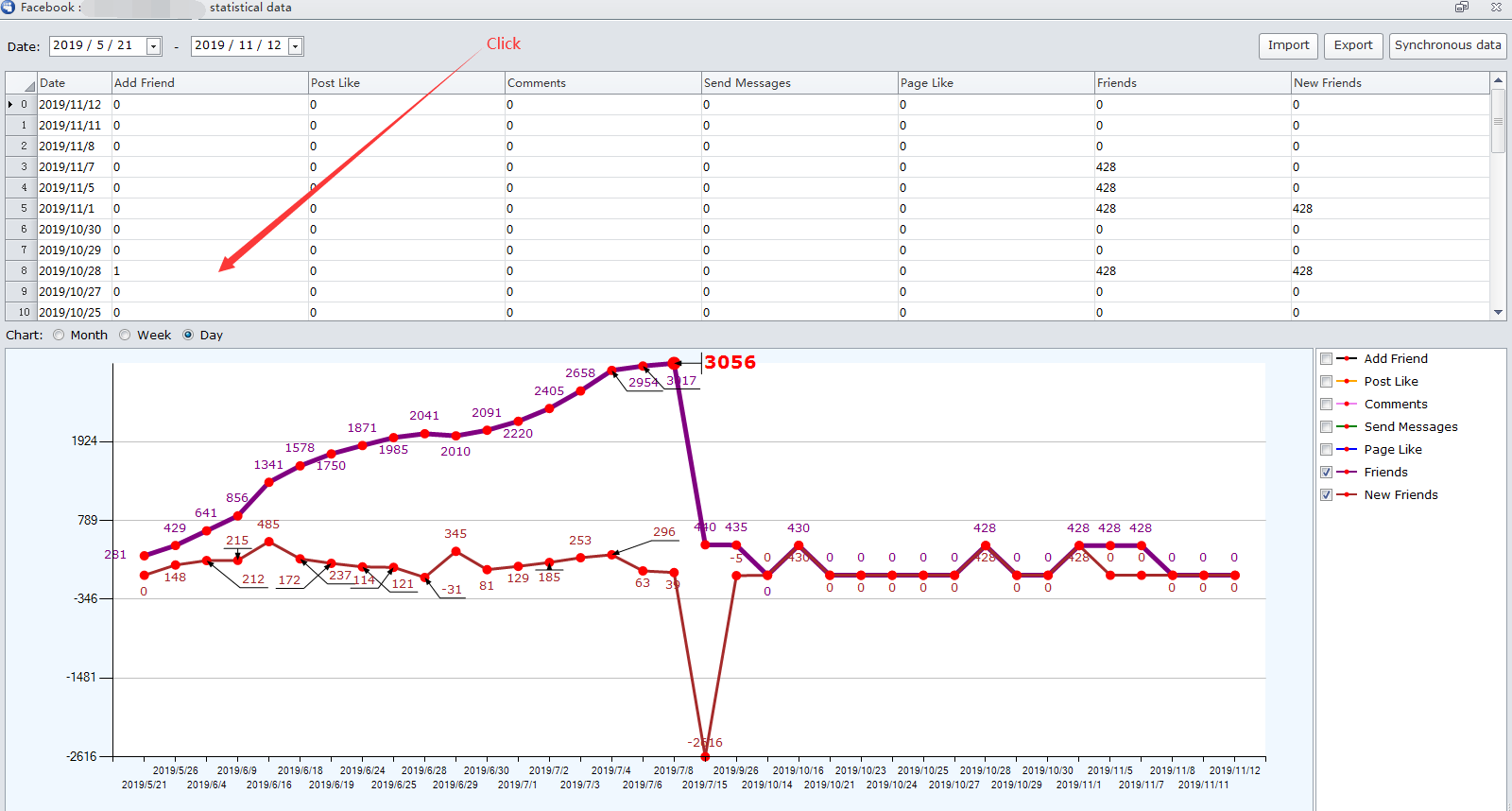Enable the Add Friend series checkbox
Viewport: 1512px width, 811px height.
pos(1326,359)
